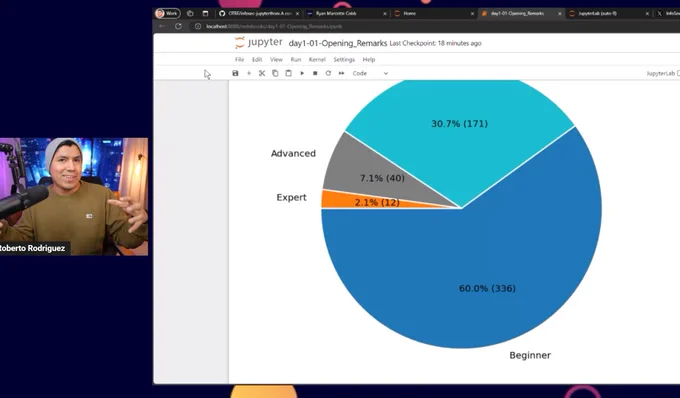Click the Last Checkpoint text
The image size is (680, 398).
click(435, 43)
